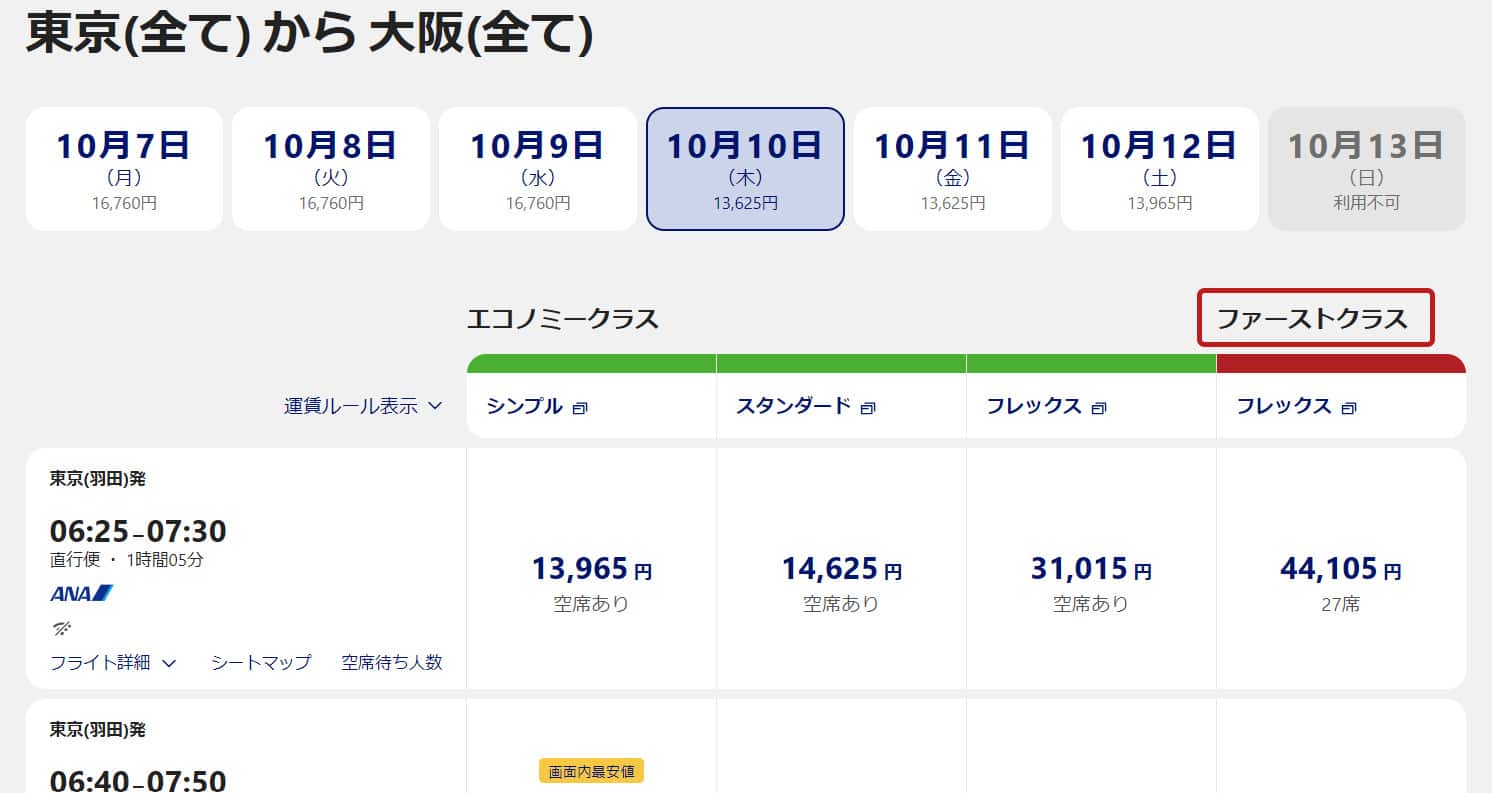Click the no Wi-Fi icon
Screen dimensions: 1492x793
62,628
